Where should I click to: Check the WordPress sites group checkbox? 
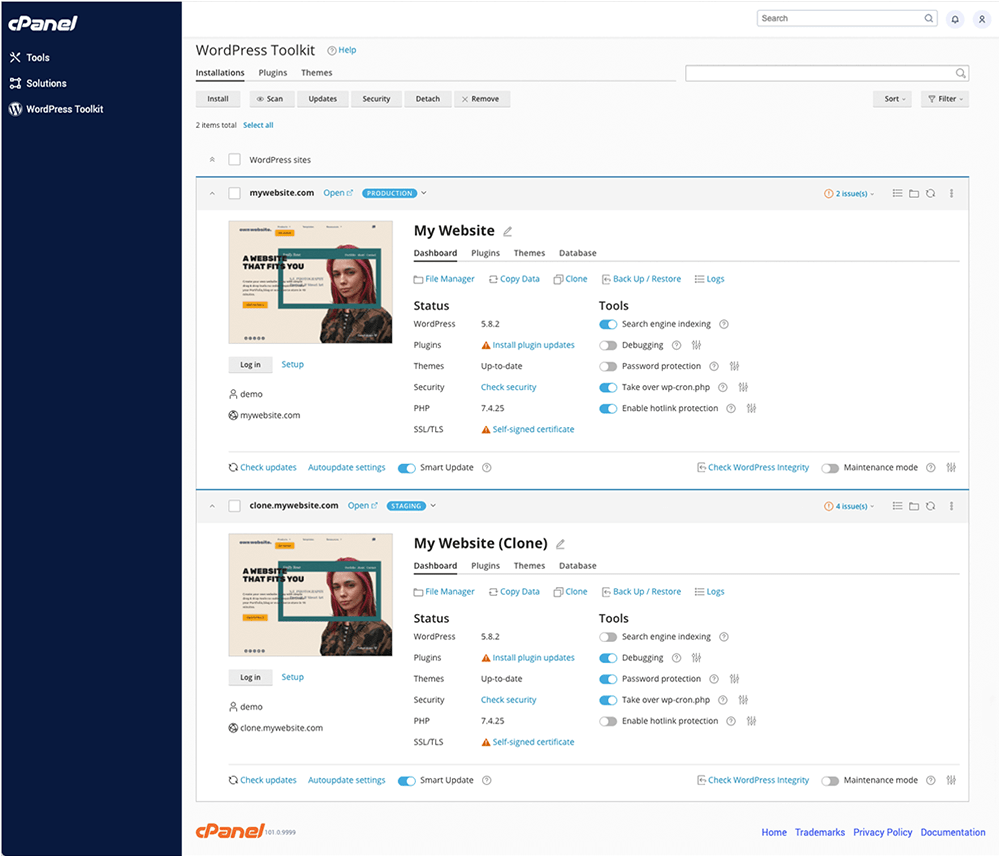pyautogui.click(x=234, y=159)
